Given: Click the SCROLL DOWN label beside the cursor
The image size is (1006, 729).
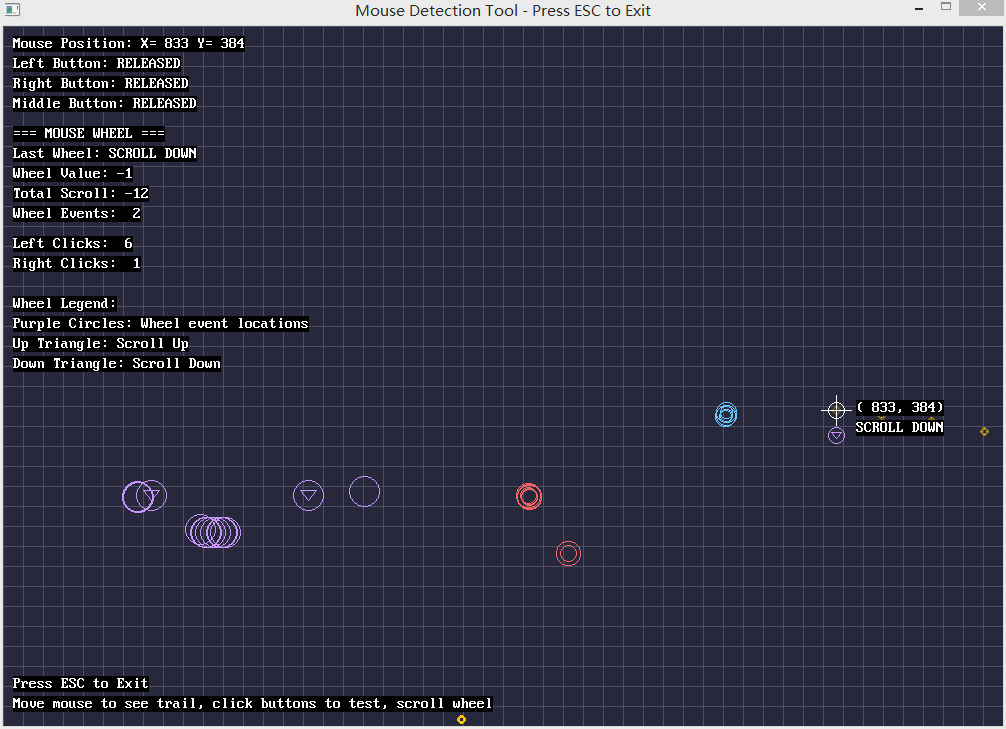Looking at the screenshot, I should click(899, 428).
